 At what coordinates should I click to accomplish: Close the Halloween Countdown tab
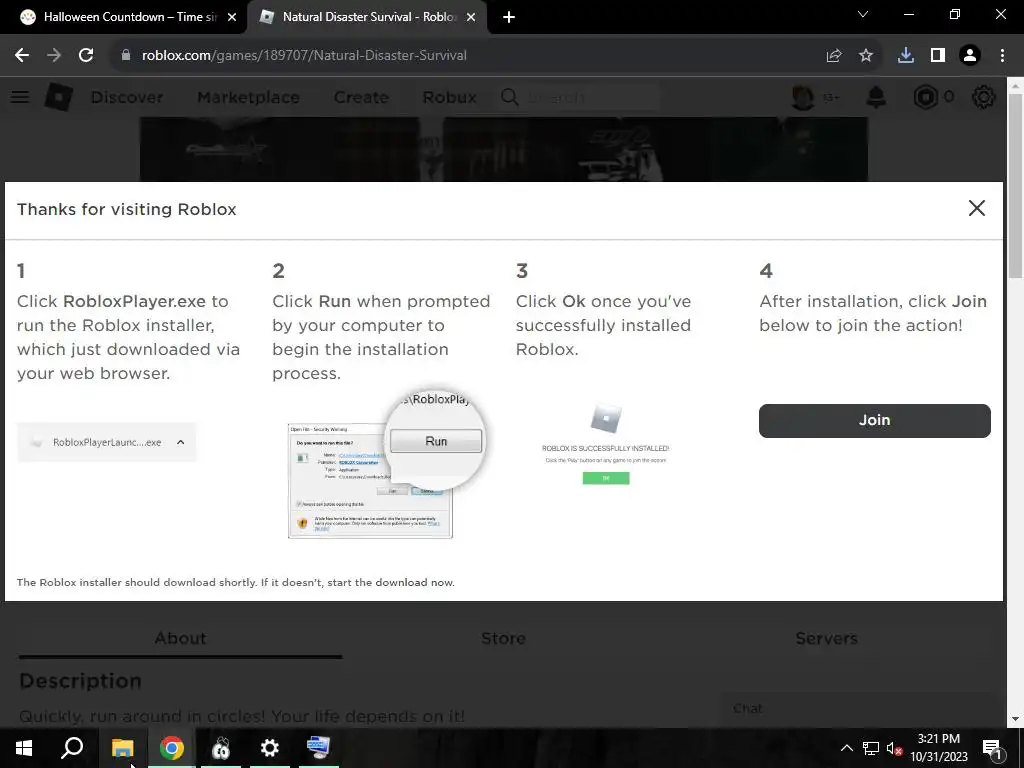tap(232, 18)
